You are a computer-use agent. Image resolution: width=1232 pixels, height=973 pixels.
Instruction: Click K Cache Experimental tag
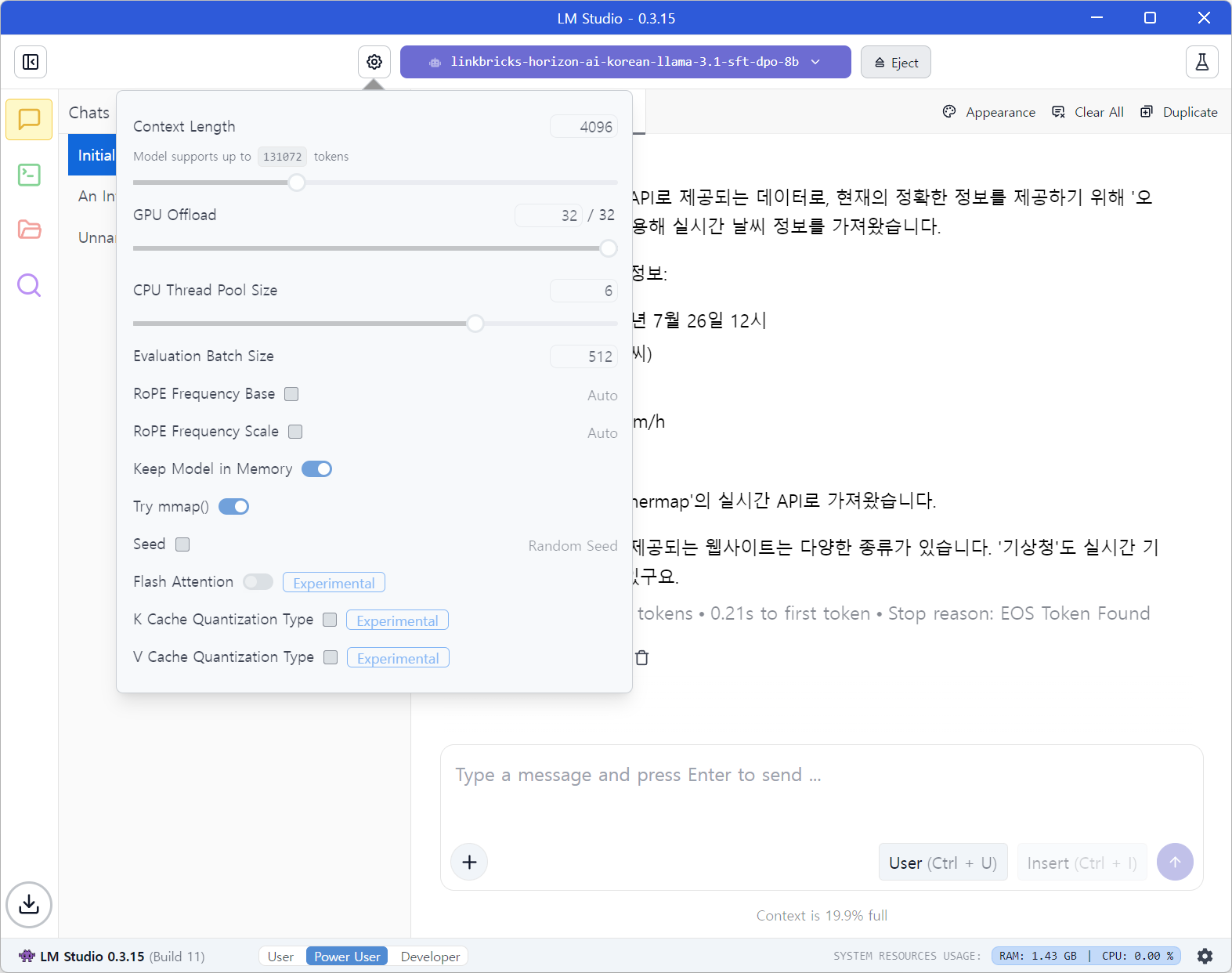point(397,620)
